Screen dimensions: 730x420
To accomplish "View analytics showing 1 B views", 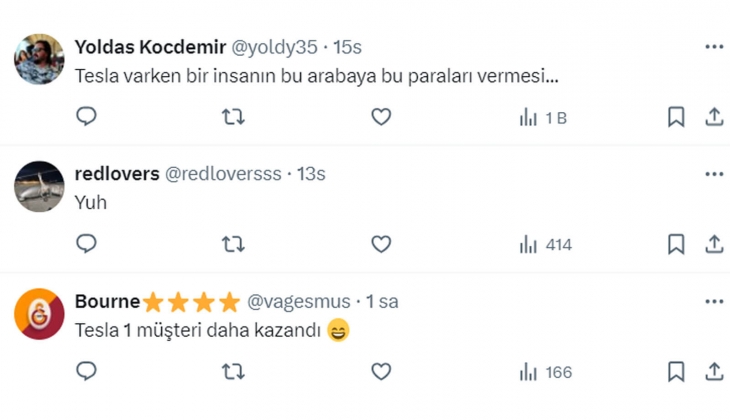I will (543, 117).
